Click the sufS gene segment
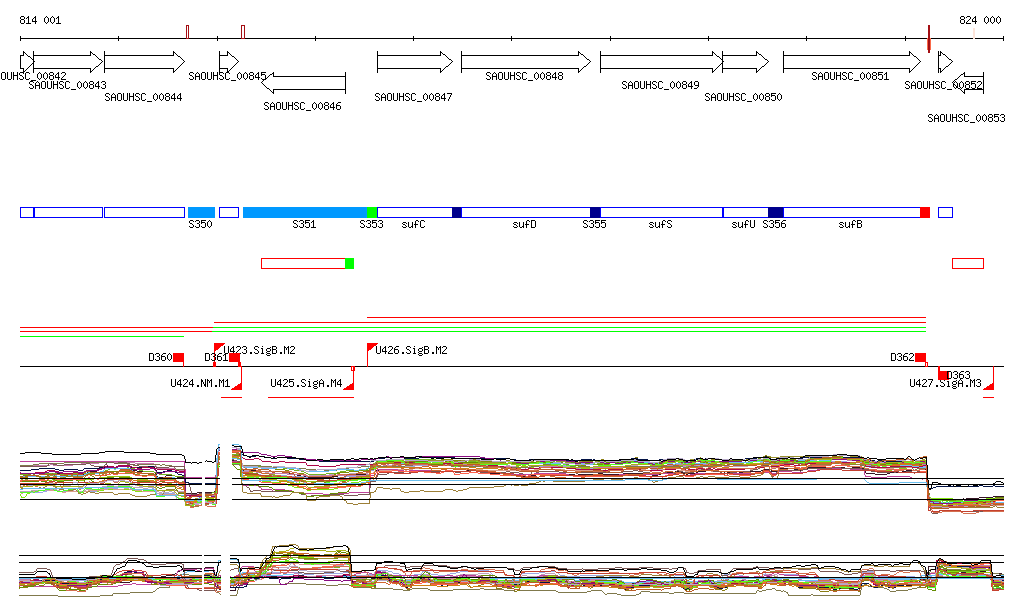The image size is (1024, 611). (660, 212)
